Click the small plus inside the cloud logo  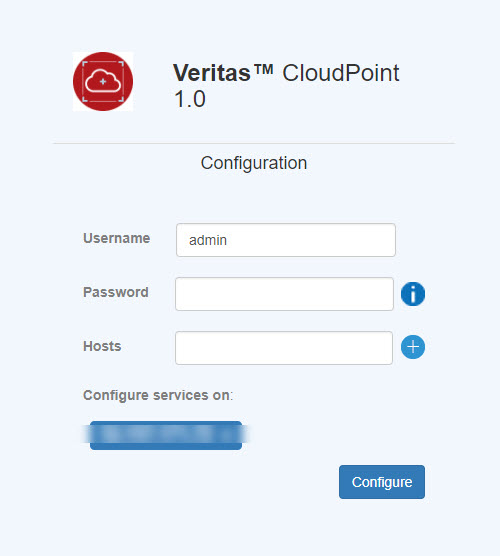pyautogui.click(x=103, y=82)
